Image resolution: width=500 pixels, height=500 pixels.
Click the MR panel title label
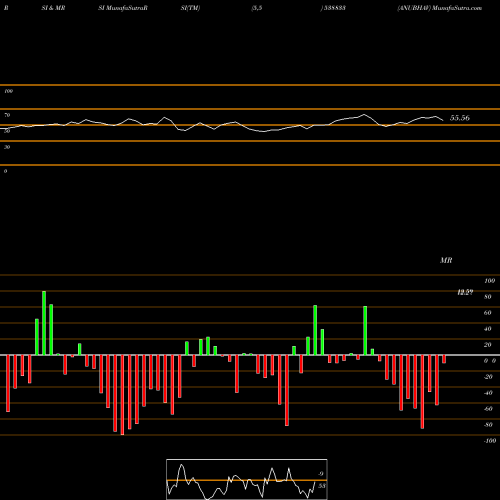[446, 260]
